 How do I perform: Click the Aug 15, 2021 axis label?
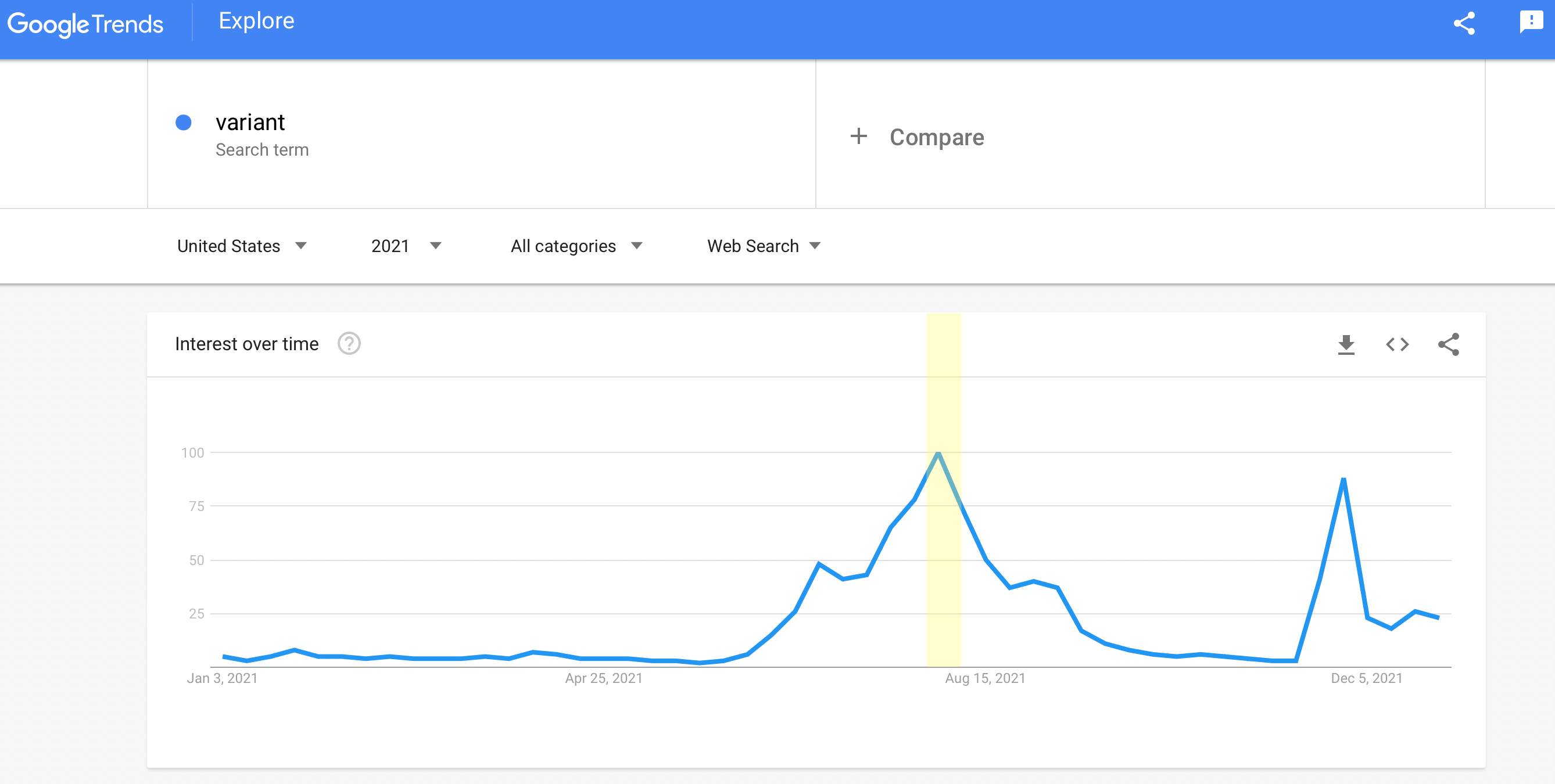click(985, 678)
